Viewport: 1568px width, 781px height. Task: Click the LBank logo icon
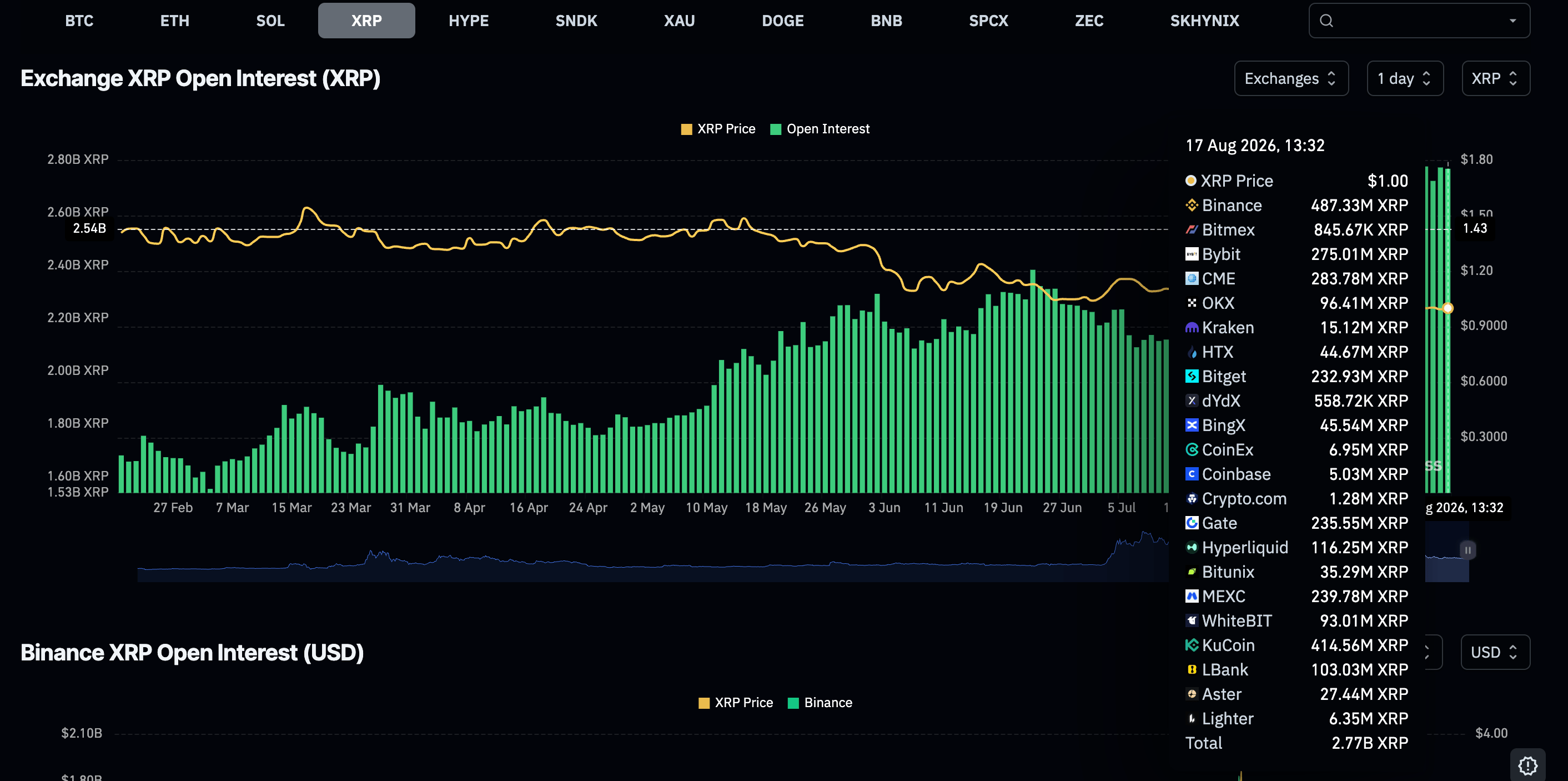1192,669
